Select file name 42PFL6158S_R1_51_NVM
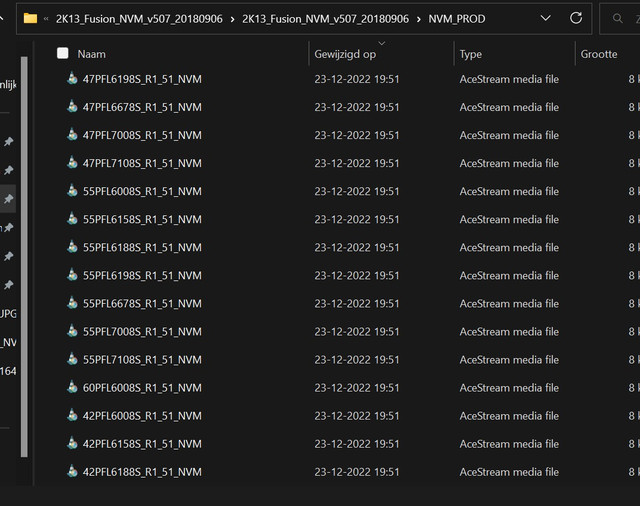Screen dimensions: 640x506 coord(142,444)
